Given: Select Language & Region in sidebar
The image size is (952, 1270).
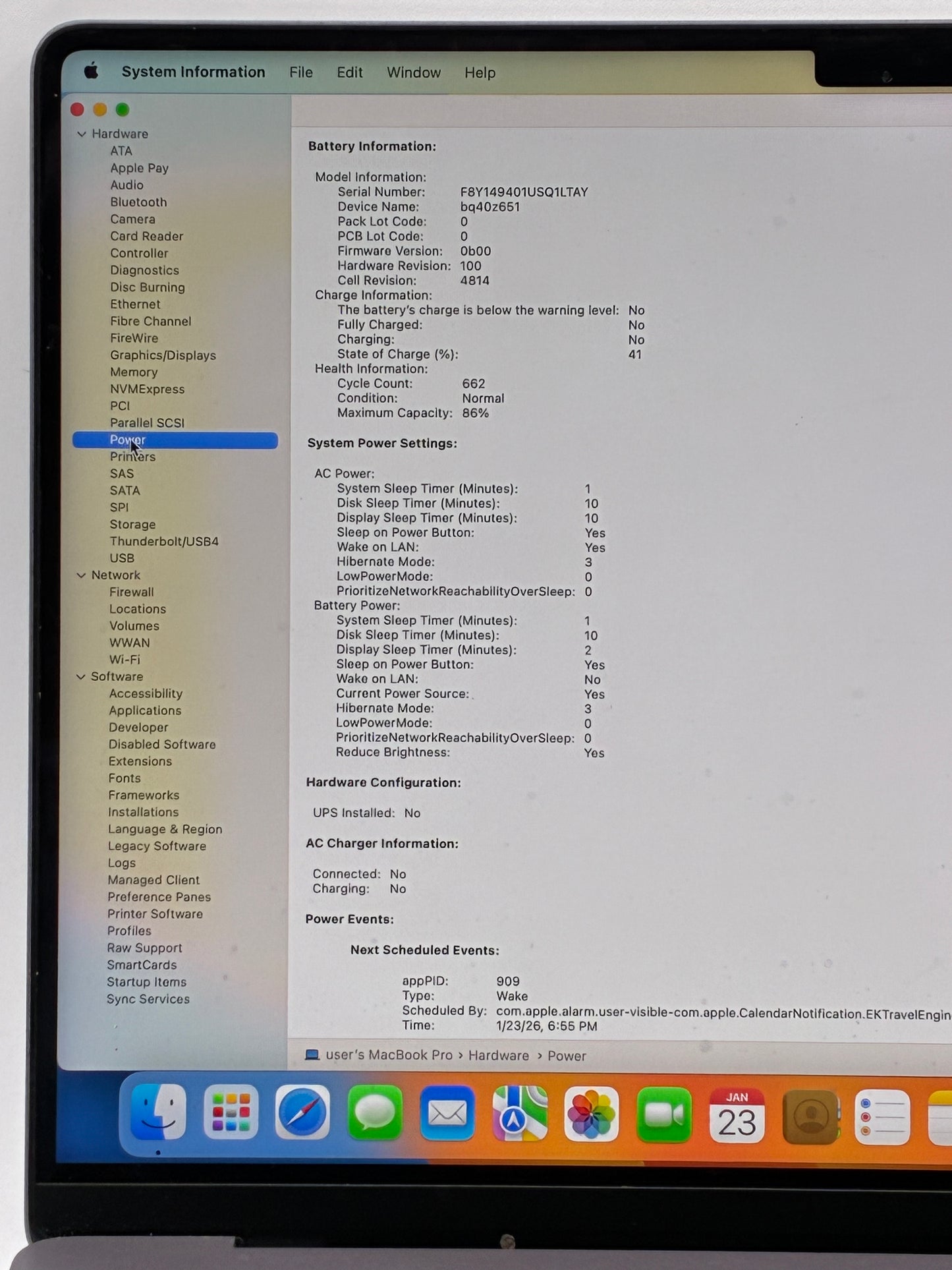Looking at the screenshot, I should click(x=165, y=829).
